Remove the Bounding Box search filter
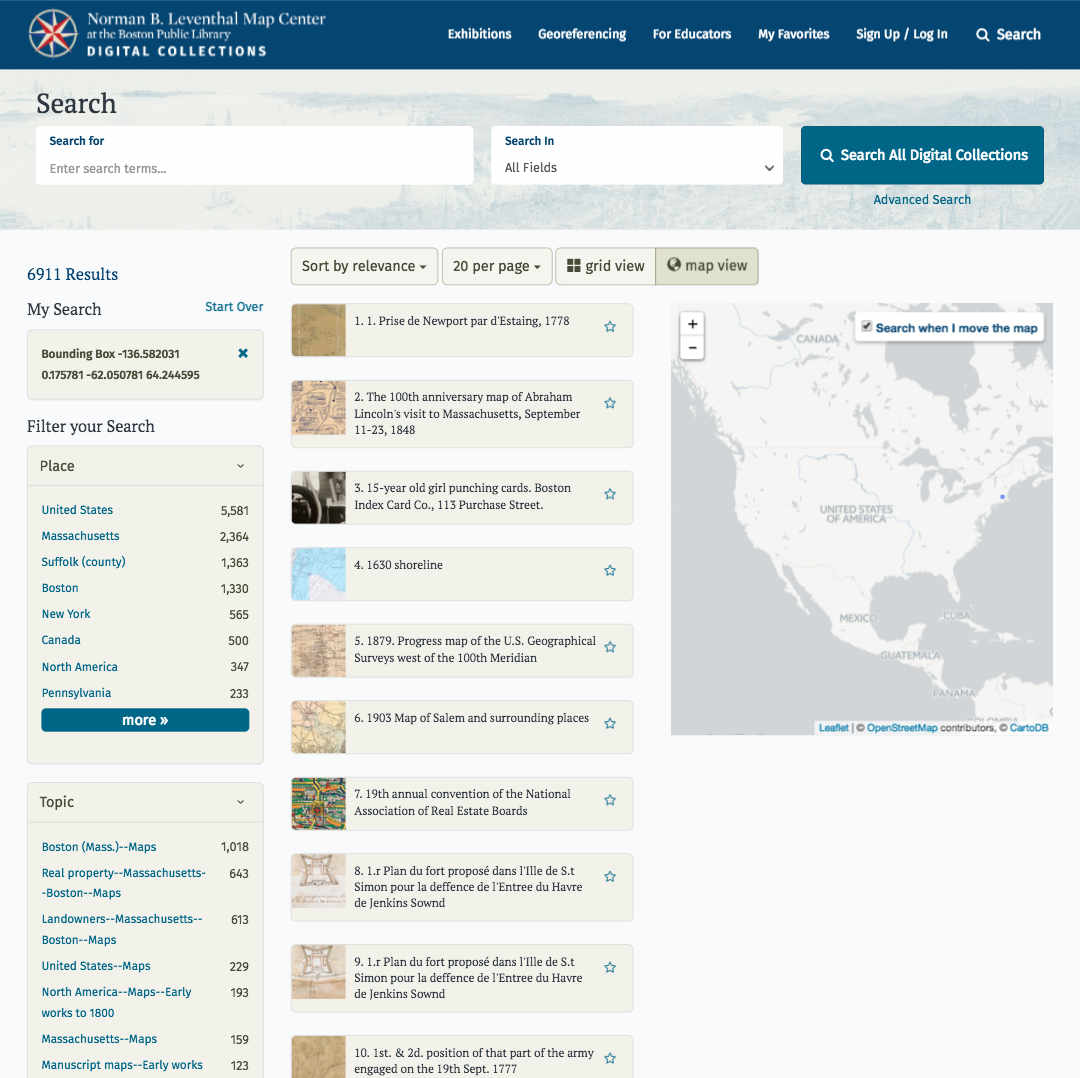1080x1078 pixels. pyautogui.click(x=243, y=353)
